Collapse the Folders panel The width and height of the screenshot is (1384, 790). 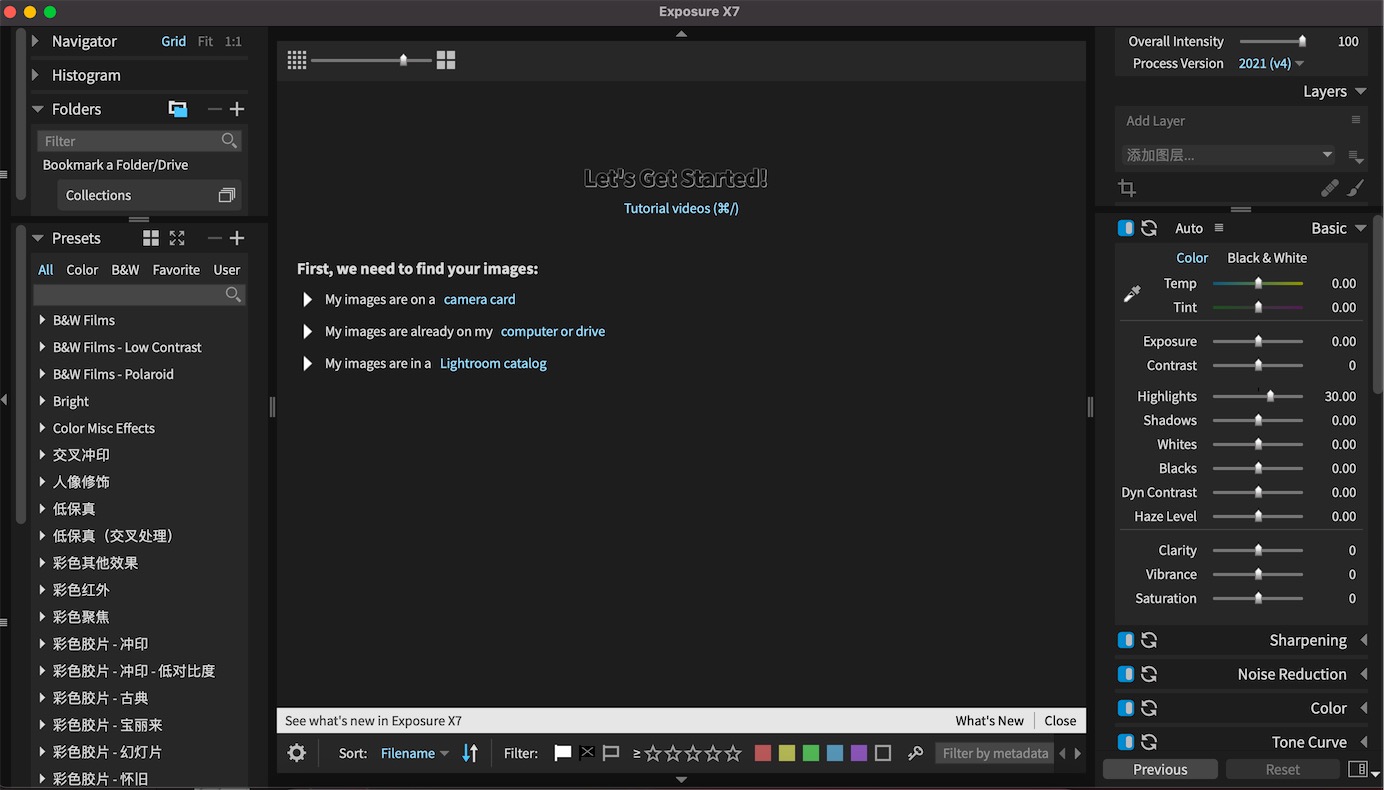[37, 109]
